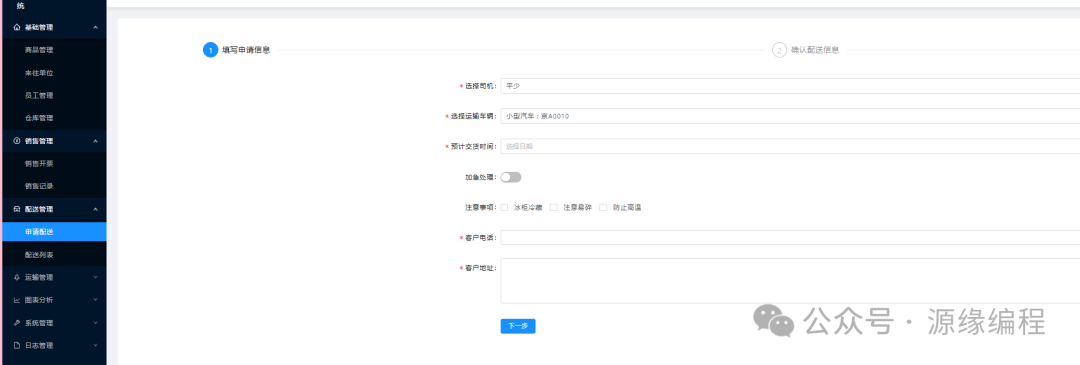Open the 选择司机 dropdown showing 平少
Screen dimensions: 1080x365
point(790,86)
